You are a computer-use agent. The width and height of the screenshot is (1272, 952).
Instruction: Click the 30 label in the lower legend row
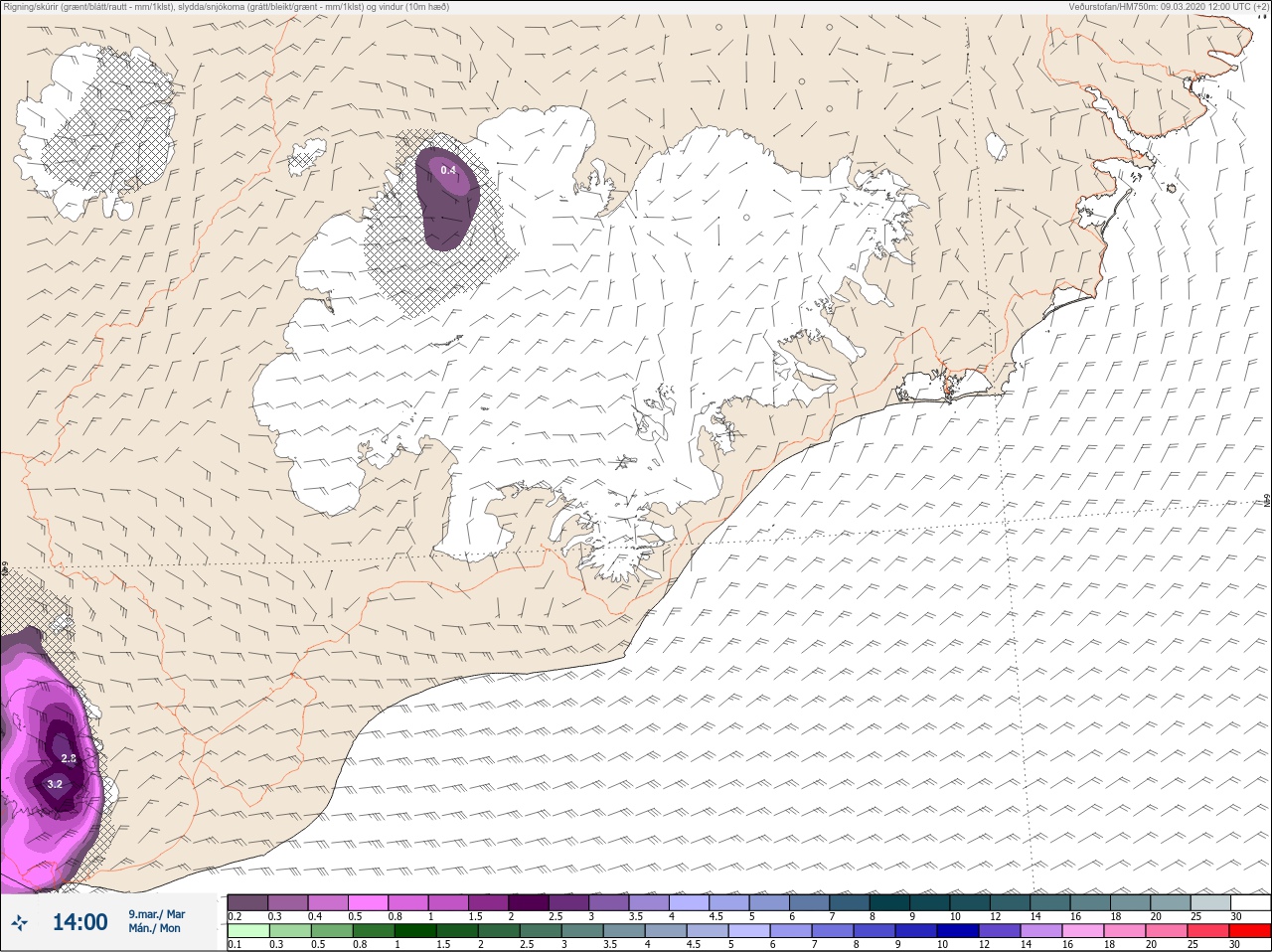1234,944
